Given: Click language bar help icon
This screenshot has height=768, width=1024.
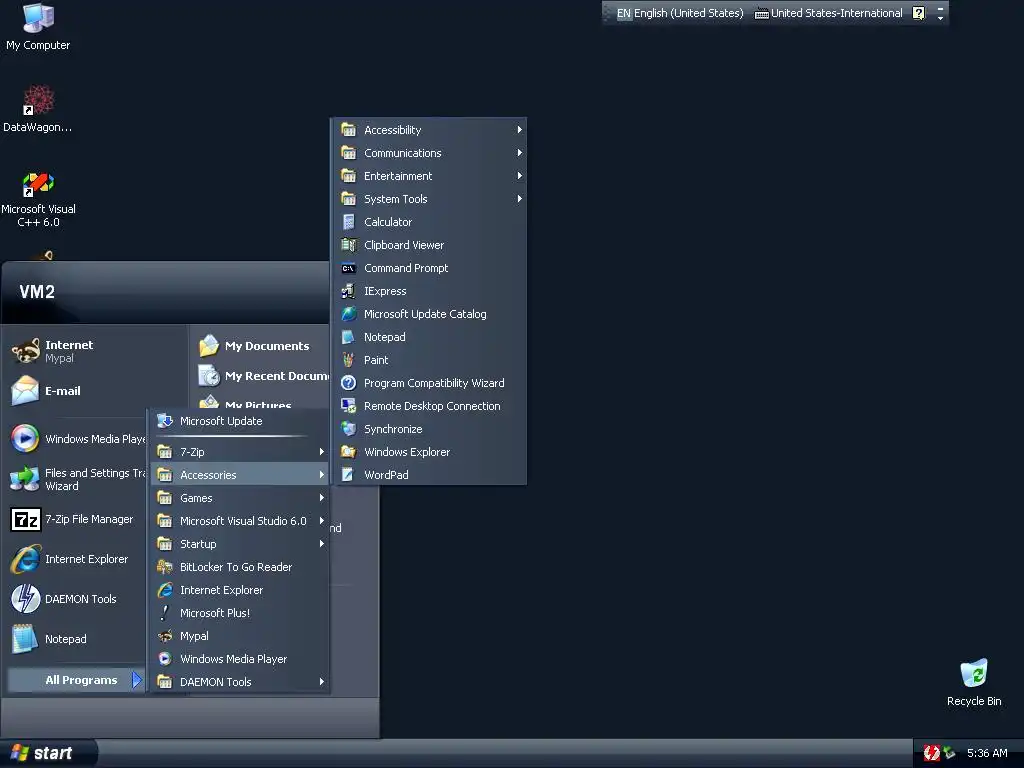Looking at the screenshot, I should [x=918, y=13].
